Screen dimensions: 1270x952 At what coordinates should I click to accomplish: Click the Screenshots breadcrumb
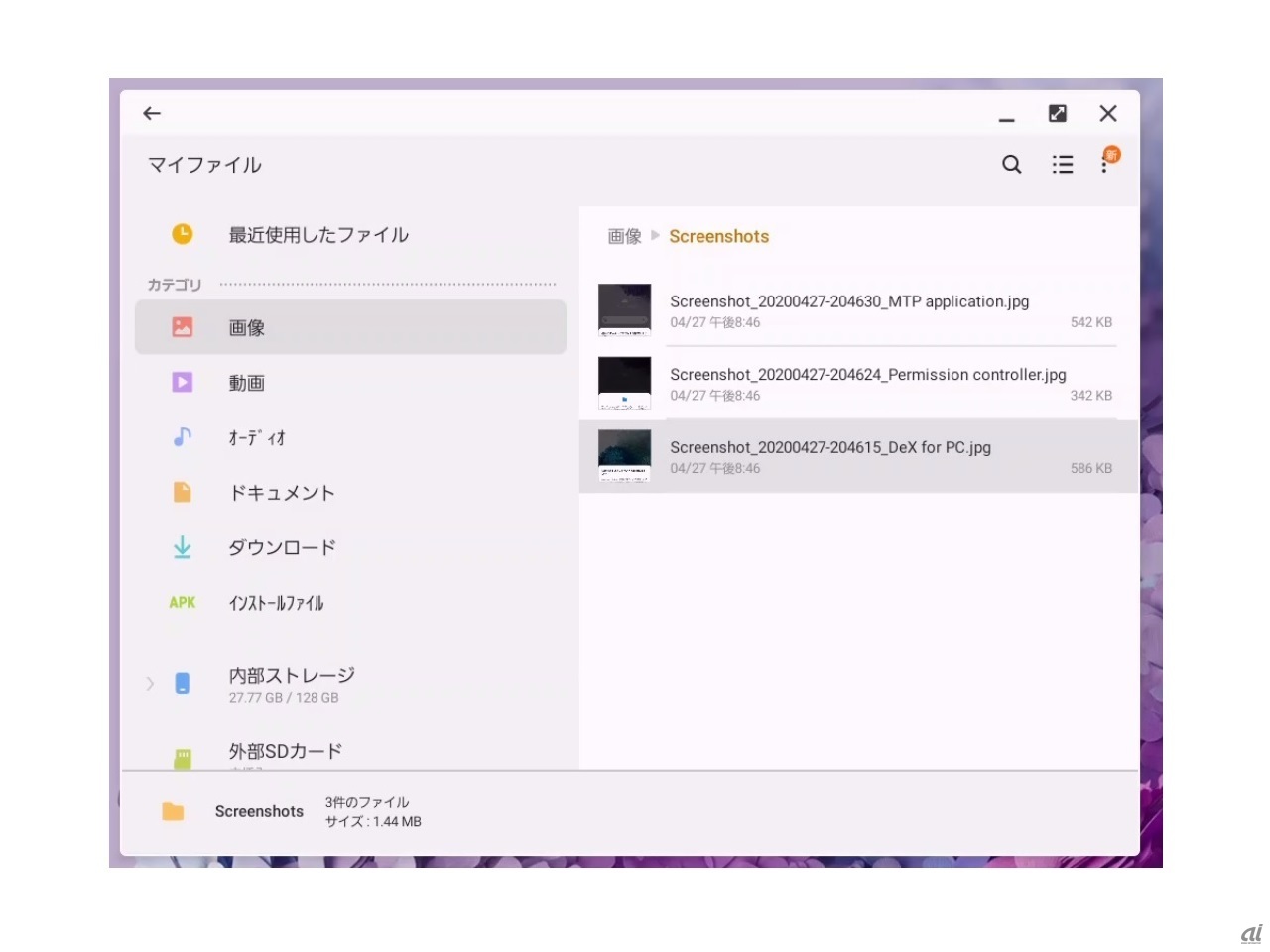coord(718,237)
